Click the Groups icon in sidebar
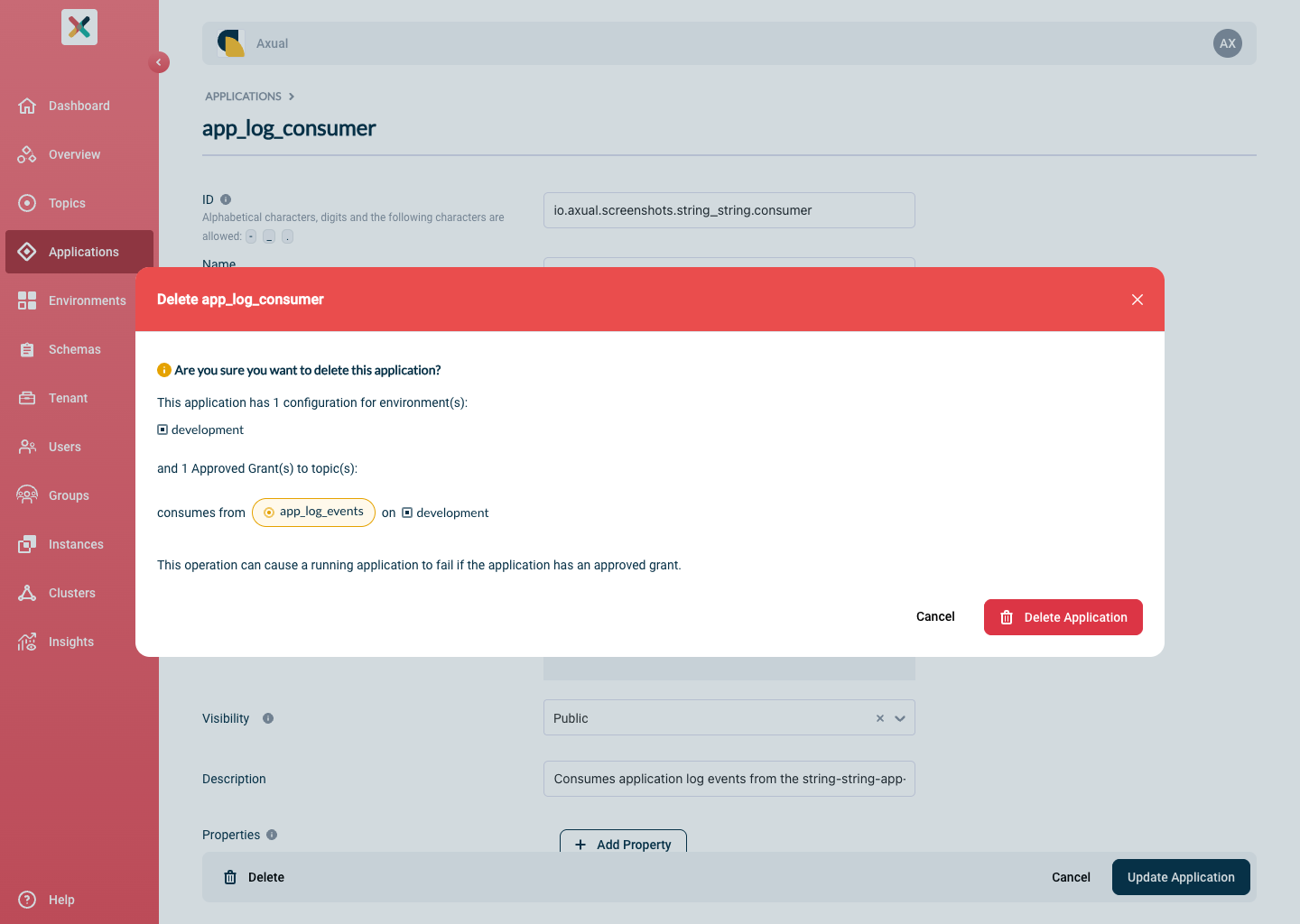1300x924 pixels. pyautogui.click(x=27, y=495)
